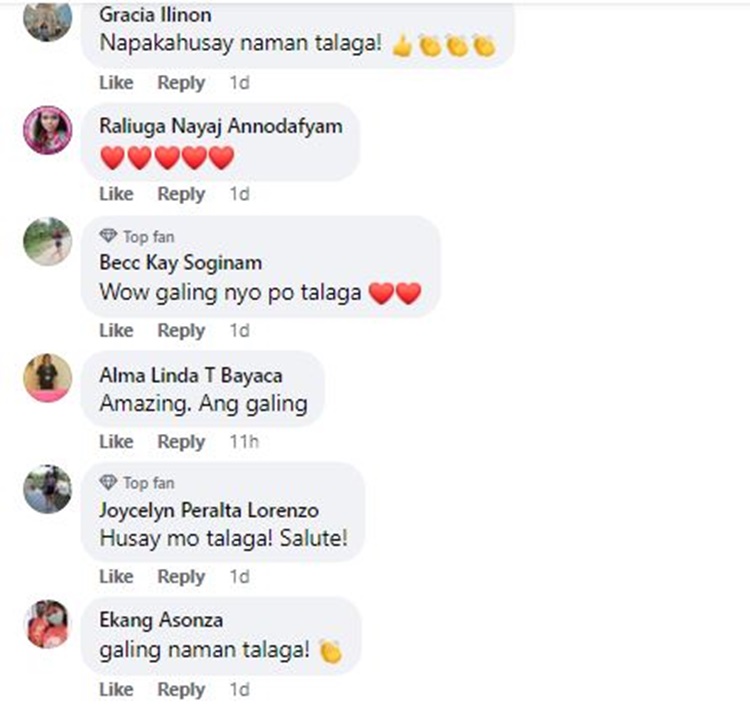Click Raliuga Nayaj Annodafyam's avatar
This screenshot has width=750, height=708.
(x=48, y=130)
